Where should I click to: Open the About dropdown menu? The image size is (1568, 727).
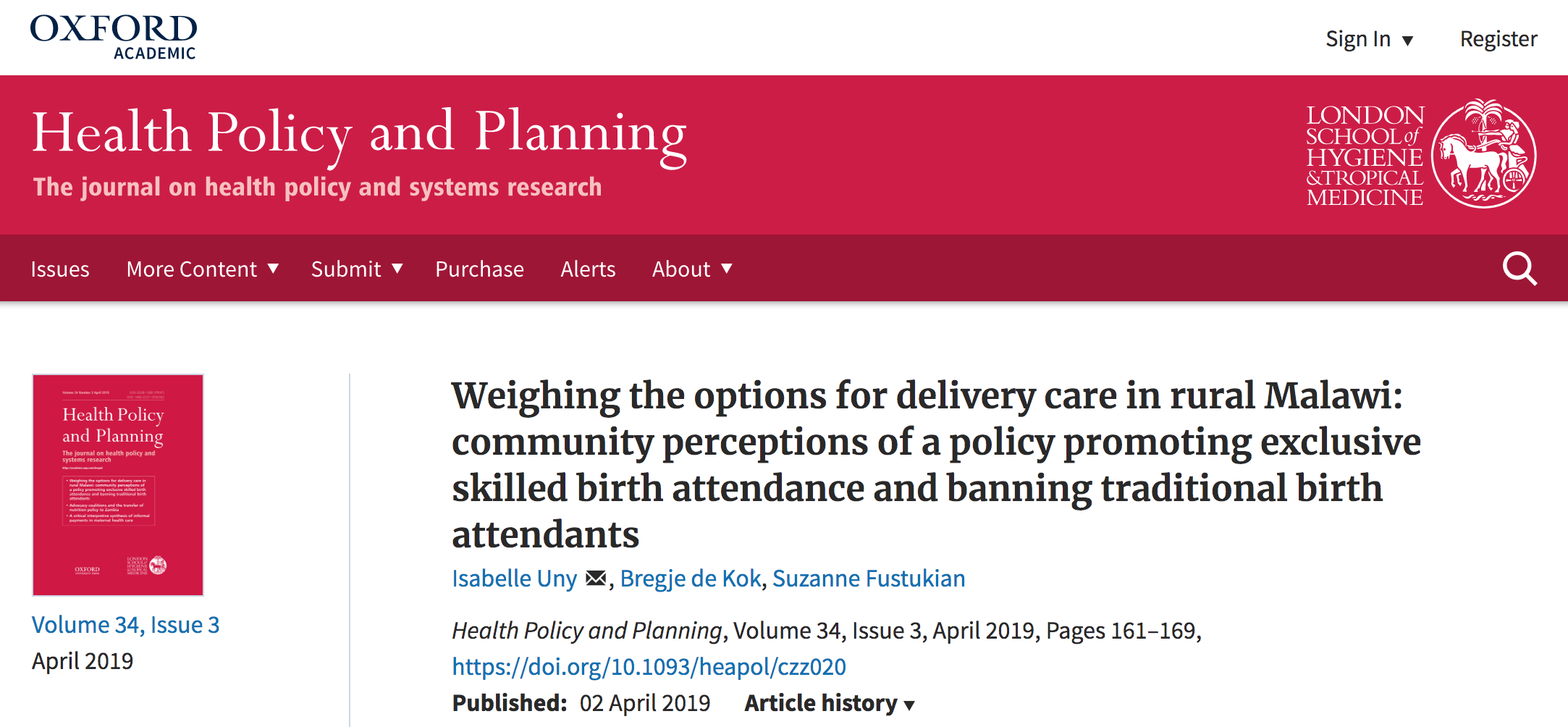pyautogui.click(x=691, y=269)
